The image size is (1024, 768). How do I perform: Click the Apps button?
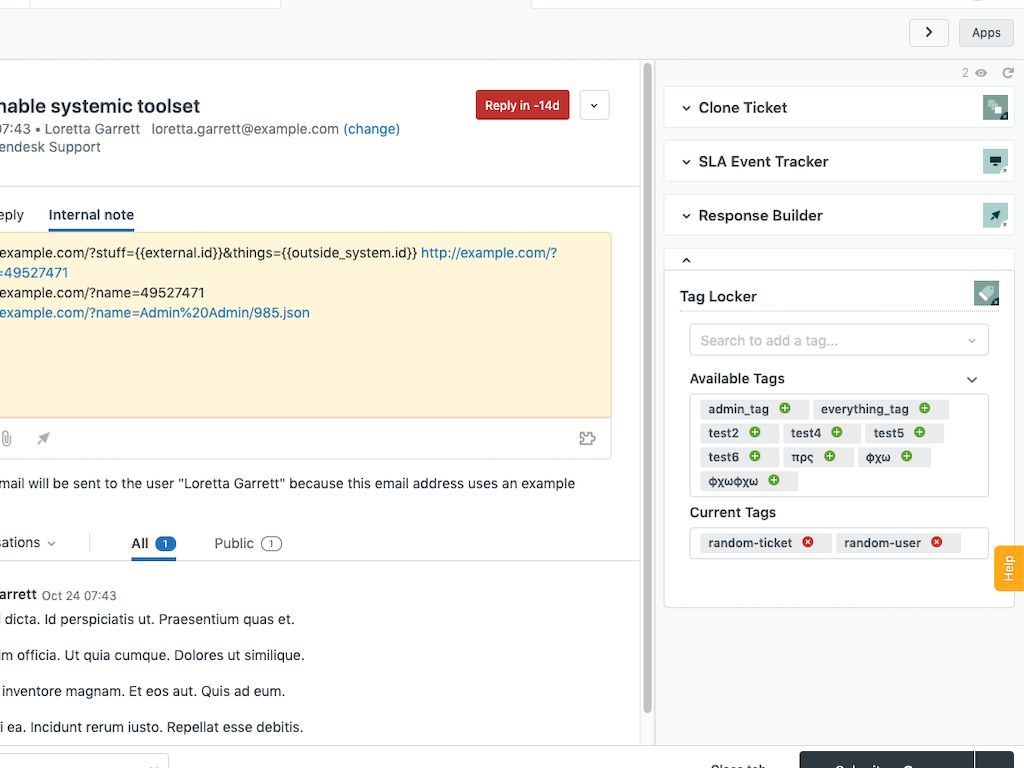(985, 33)
